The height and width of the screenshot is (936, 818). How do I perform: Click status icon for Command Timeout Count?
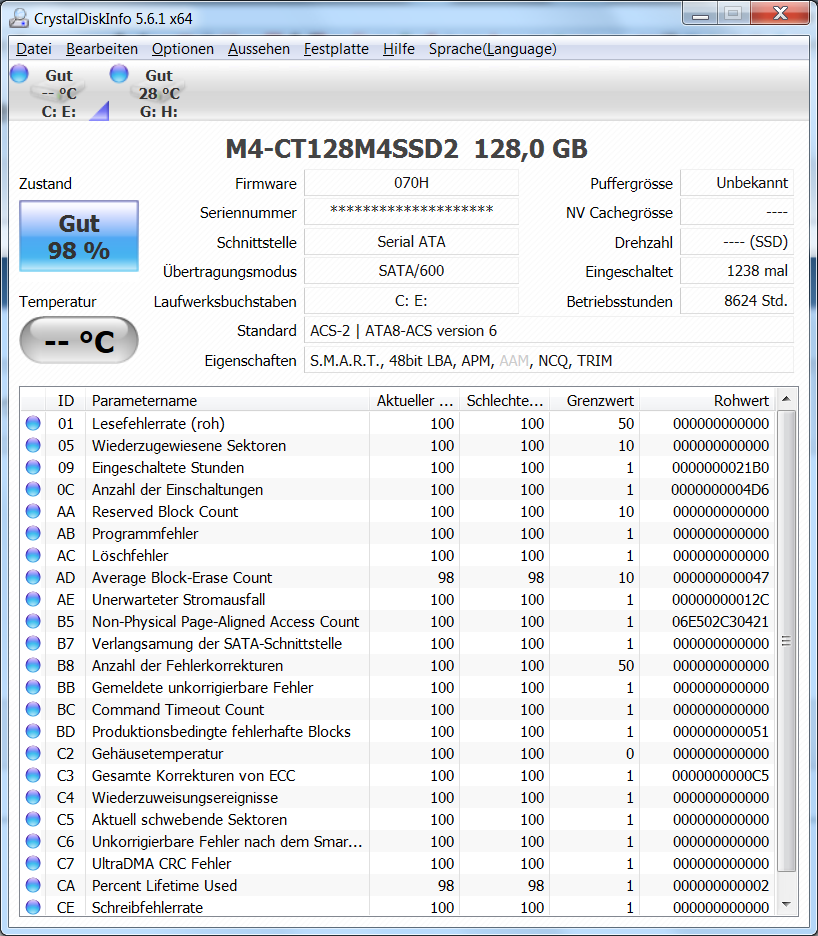click(33, 710)
